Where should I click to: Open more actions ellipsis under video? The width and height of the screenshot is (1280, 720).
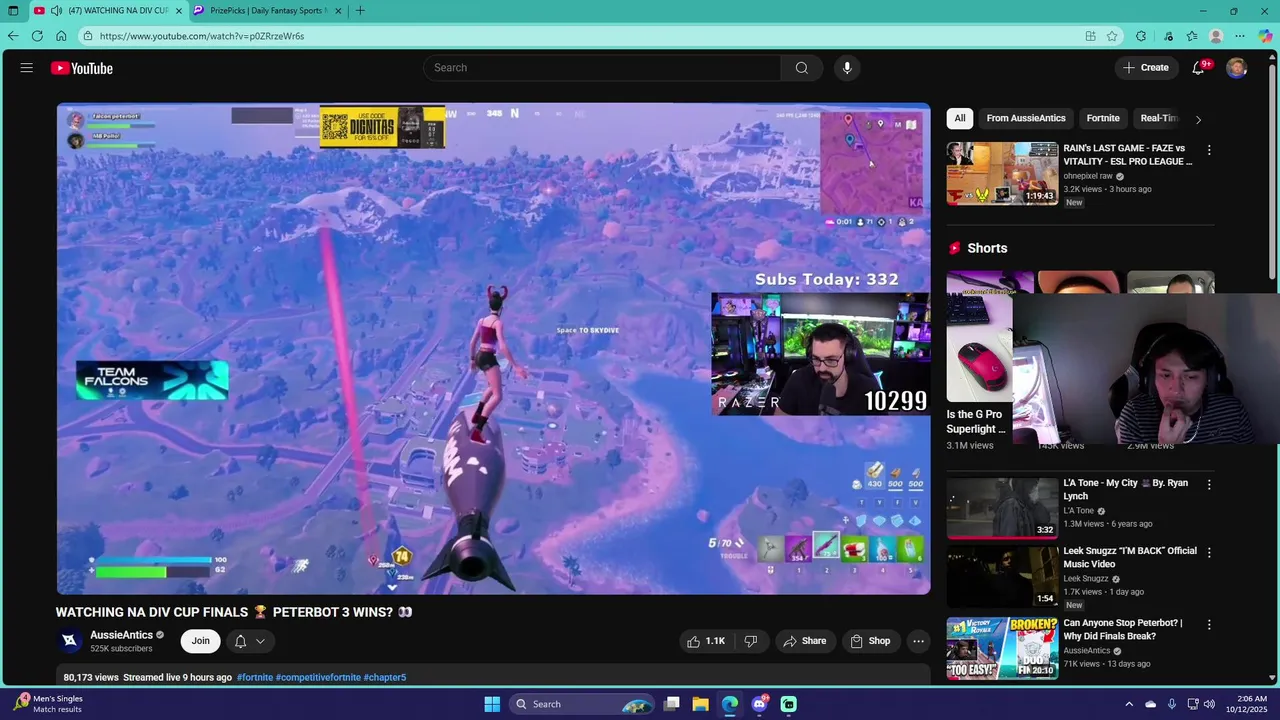[x=918, y=641]
